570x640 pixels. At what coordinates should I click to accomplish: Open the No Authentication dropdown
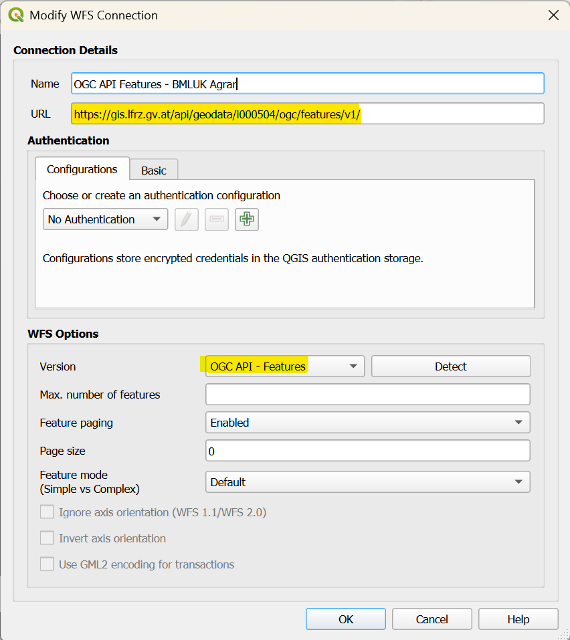pos(105,219)
